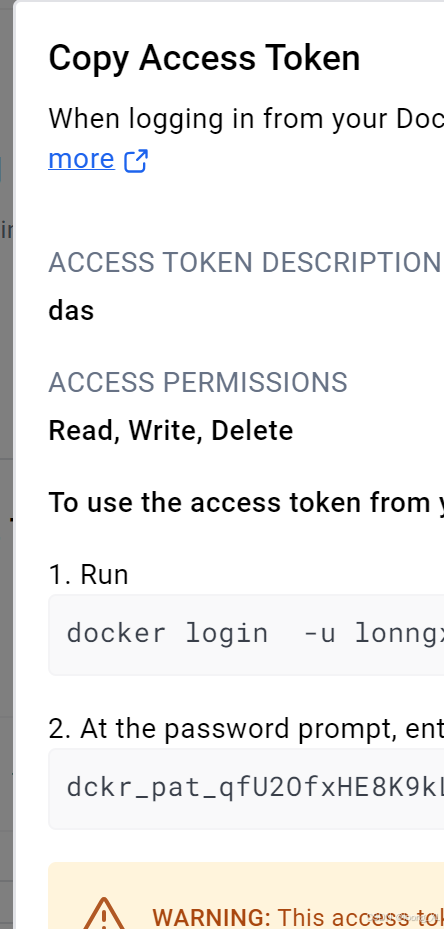Open the "more" learn link

81,159
